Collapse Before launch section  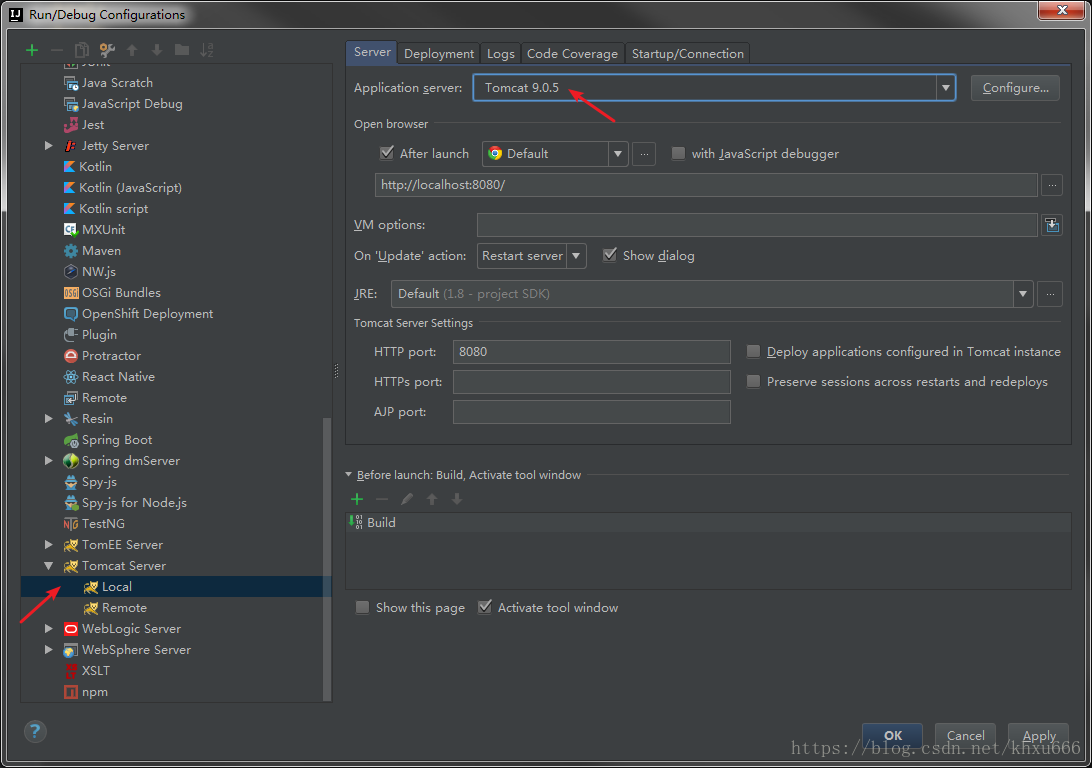coord(349,475)
